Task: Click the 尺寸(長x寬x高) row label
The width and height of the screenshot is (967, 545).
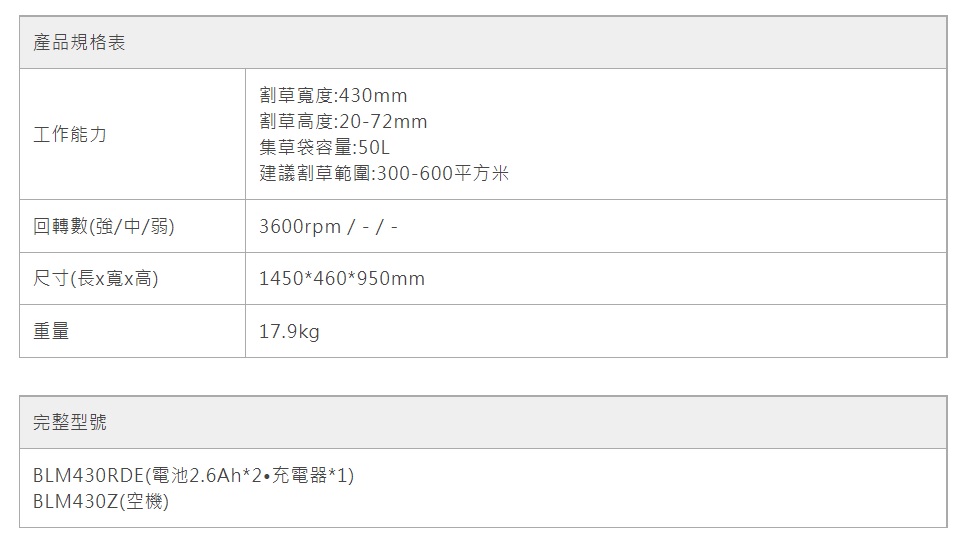Action: [96, 278]
